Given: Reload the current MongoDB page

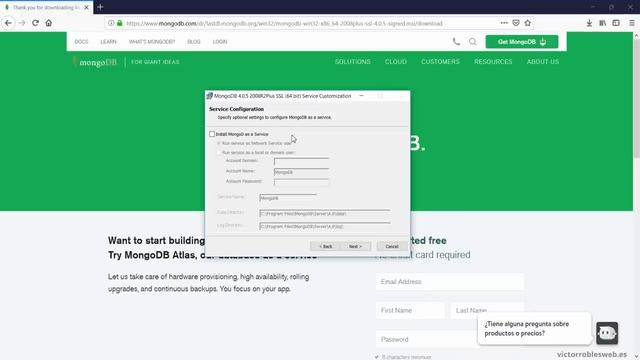Looking at the screenshot, I should coord(36,23).
